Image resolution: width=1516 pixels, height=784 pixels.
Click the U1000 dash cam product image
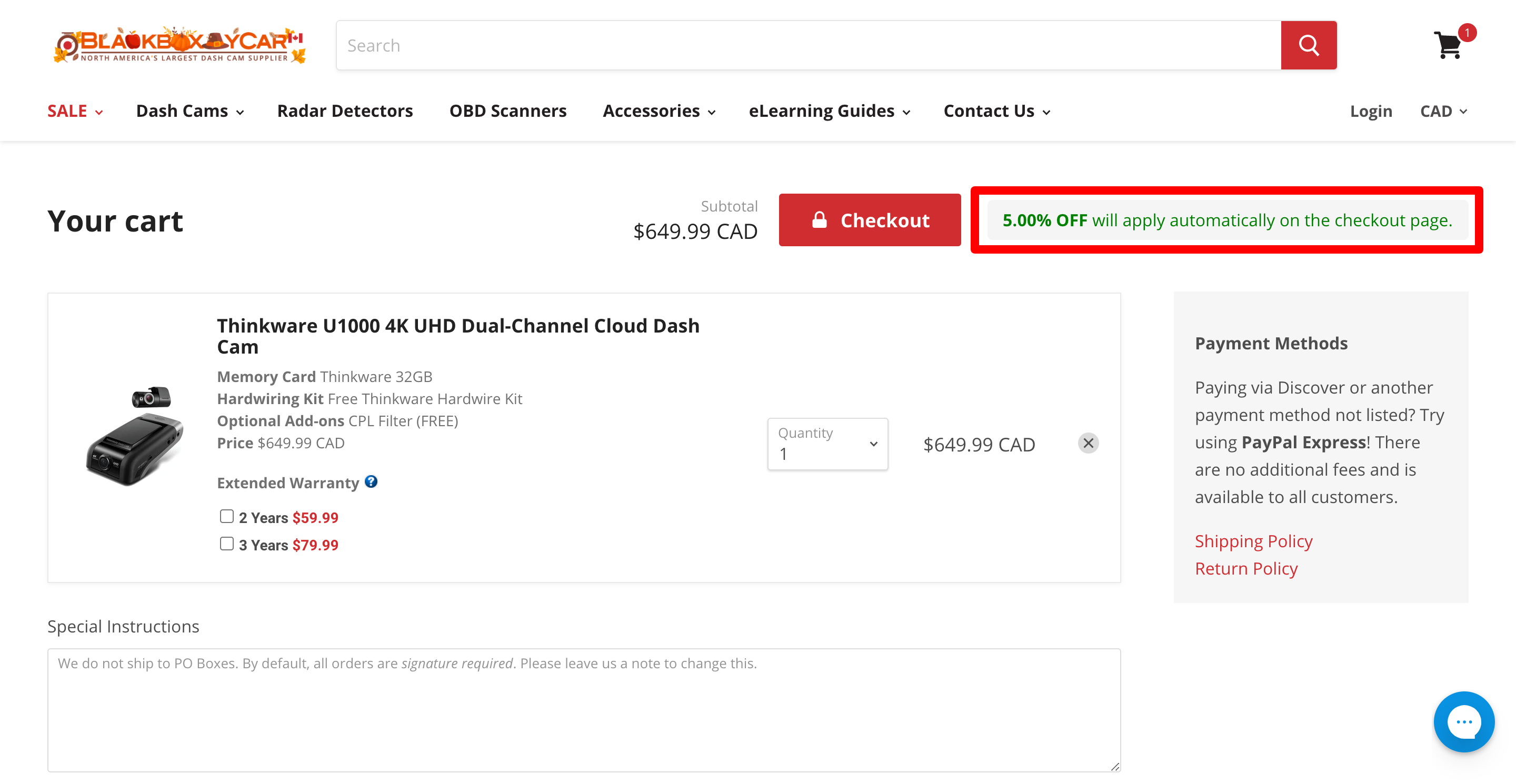click(135, 436)
